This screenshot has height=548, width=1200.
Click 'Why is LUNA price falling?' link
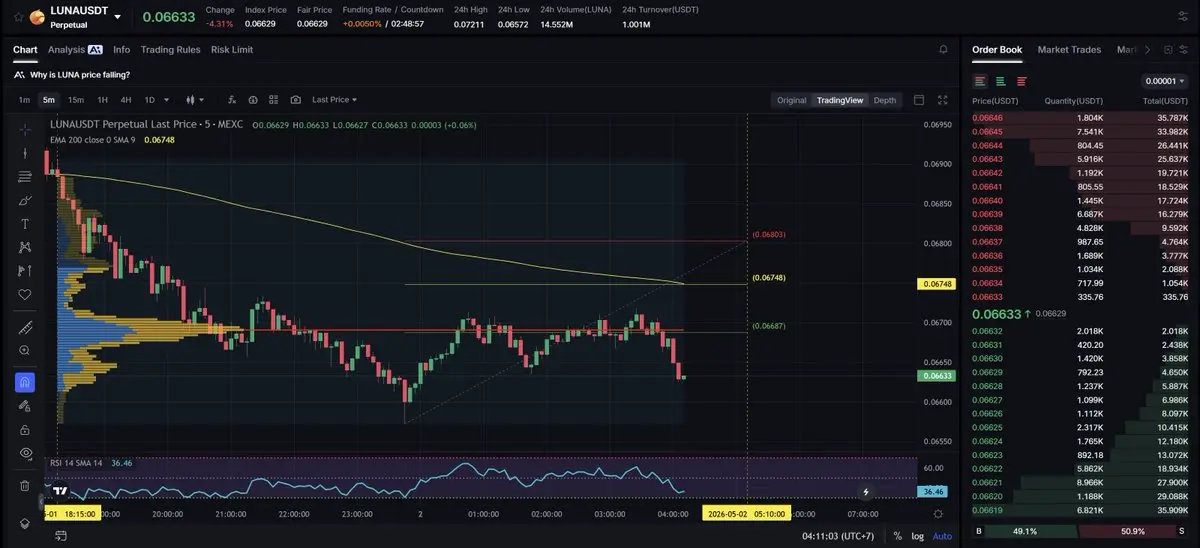(x=80, y=75)
